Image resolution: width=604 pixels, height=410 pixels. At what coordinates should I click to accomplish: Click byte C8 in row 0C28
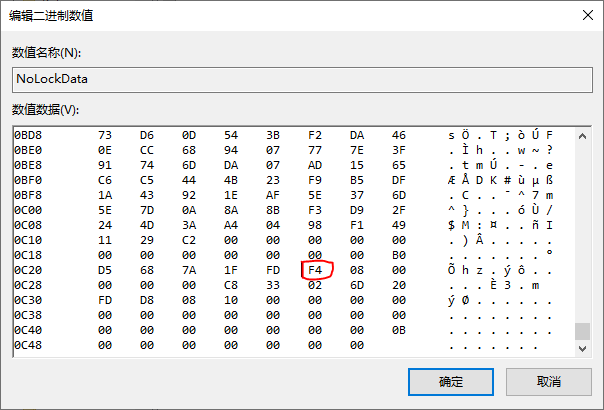[231, 284]
